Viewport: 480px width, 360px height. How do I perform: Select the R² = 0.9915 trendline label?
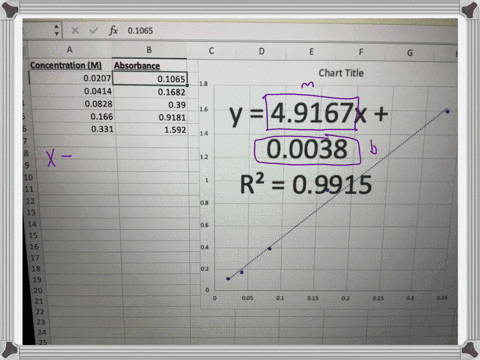coord(306,184)
